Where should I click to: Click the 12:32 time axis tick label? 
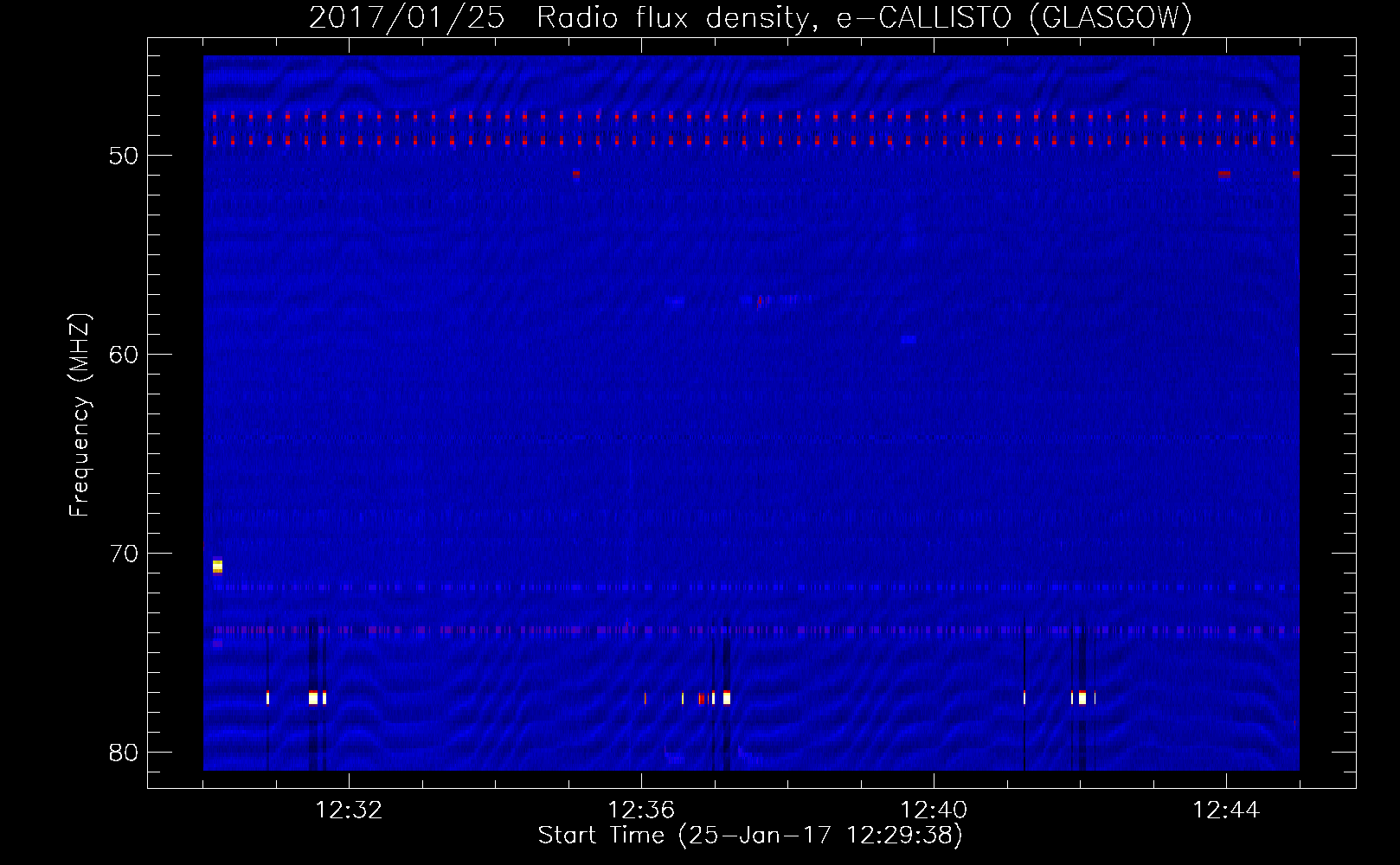pos(349,811)
